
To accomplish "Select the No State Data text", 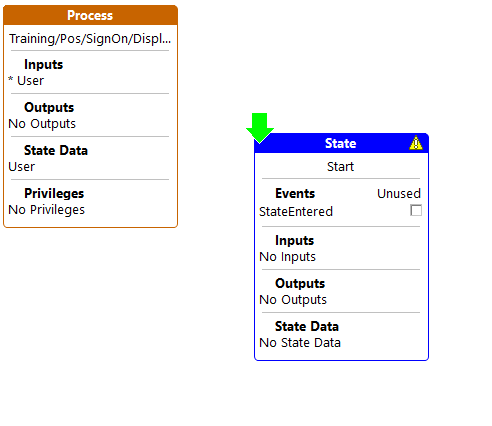I will (x=300, y=343).
